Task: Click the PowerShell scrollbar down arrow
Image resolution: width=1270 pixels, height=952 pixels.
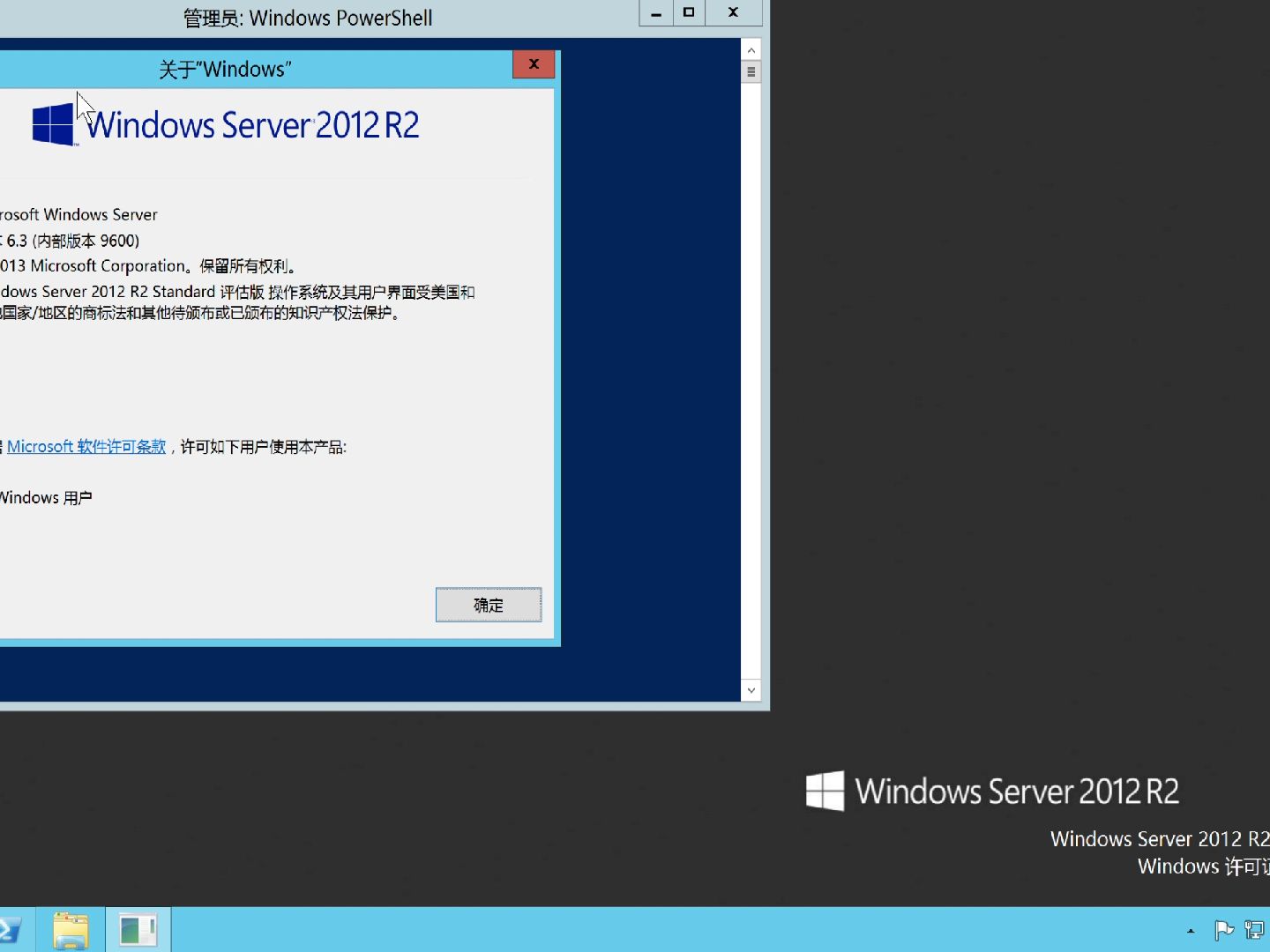Action: (751, 690)
